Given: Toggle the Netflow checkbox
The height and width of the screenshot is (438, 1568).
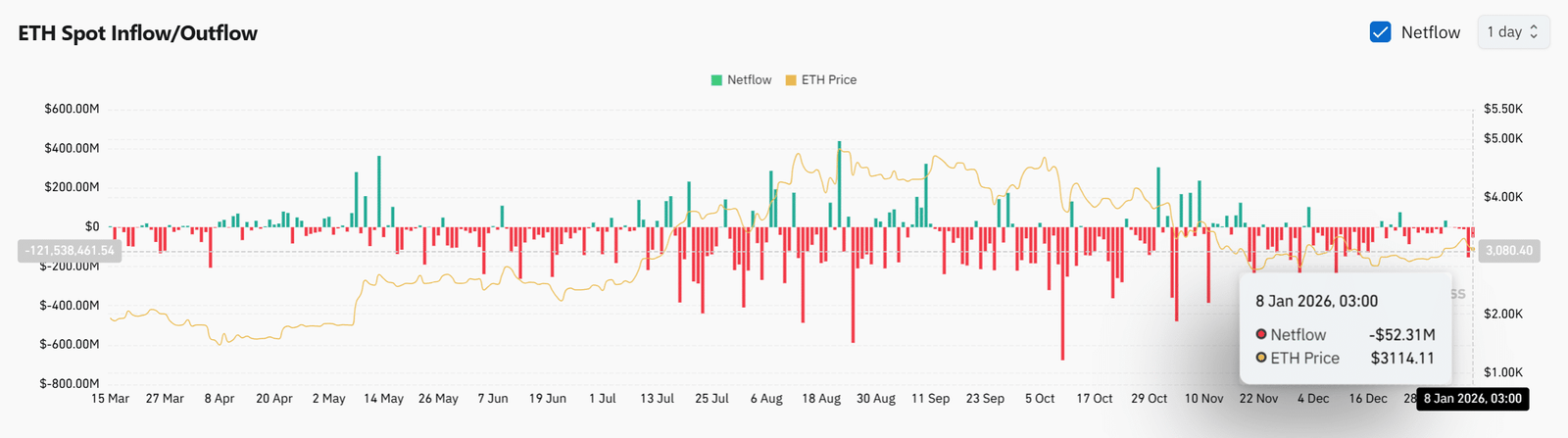Looking at the screenshot, I should click(1380, 32).
